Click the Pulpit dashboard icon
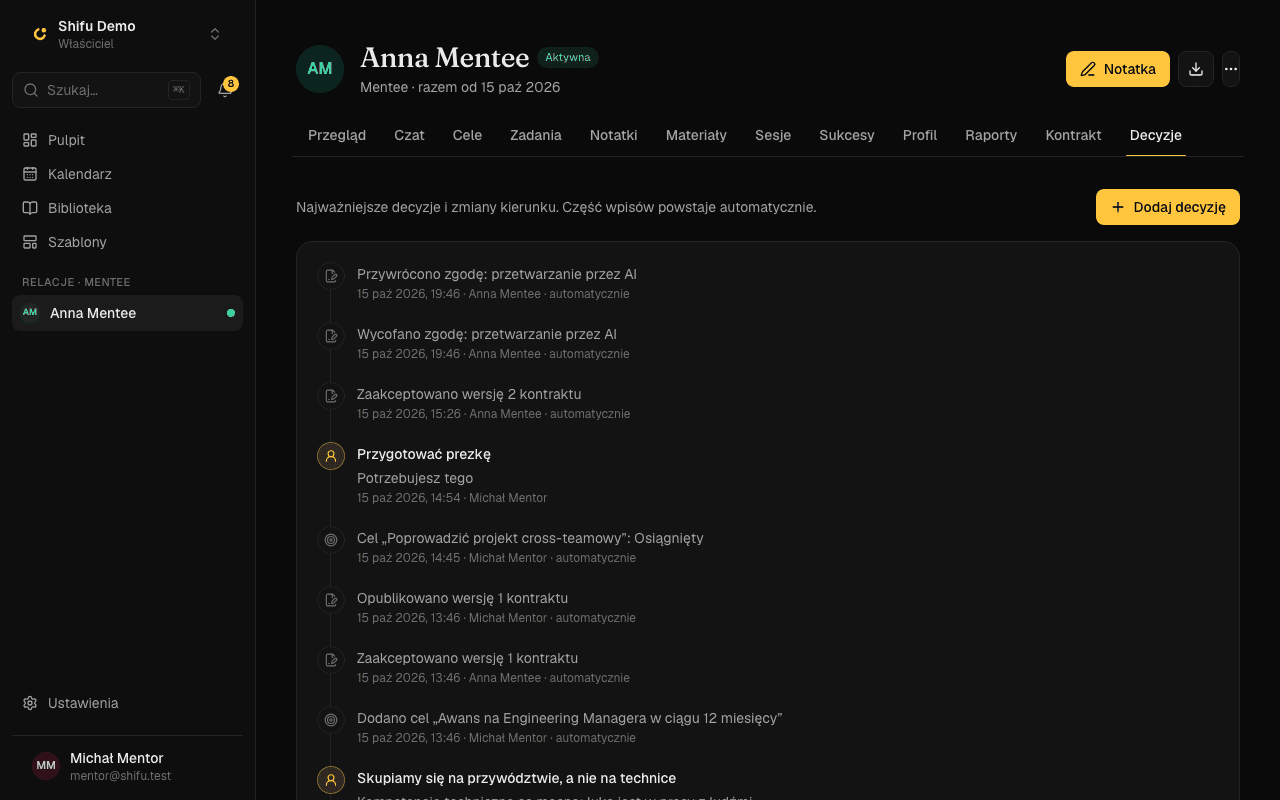This screenshot has width=1280, height=800. pyautogui.click(x=30, y=140)
